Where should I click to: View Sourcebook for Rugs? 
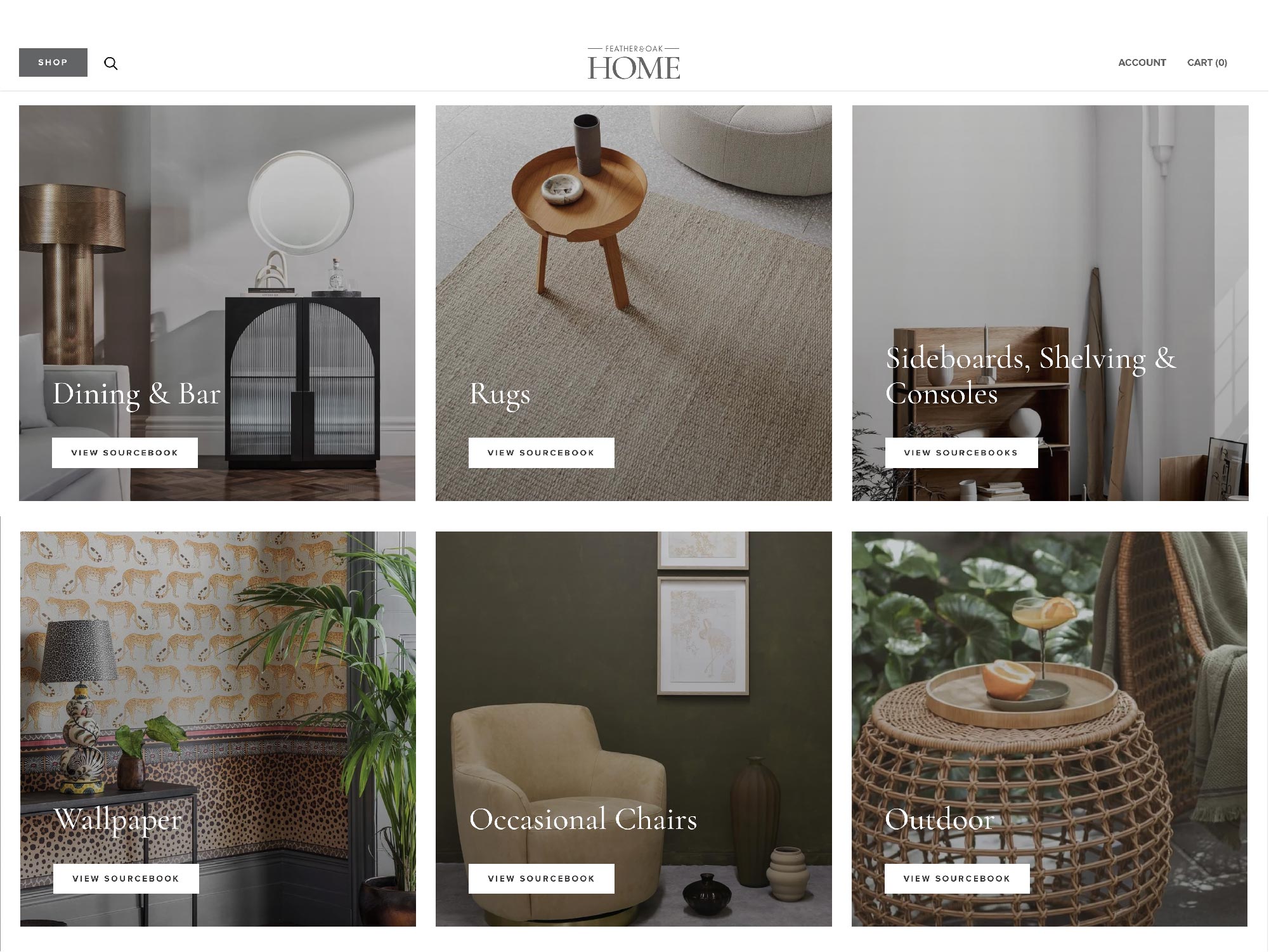point(542,453)
